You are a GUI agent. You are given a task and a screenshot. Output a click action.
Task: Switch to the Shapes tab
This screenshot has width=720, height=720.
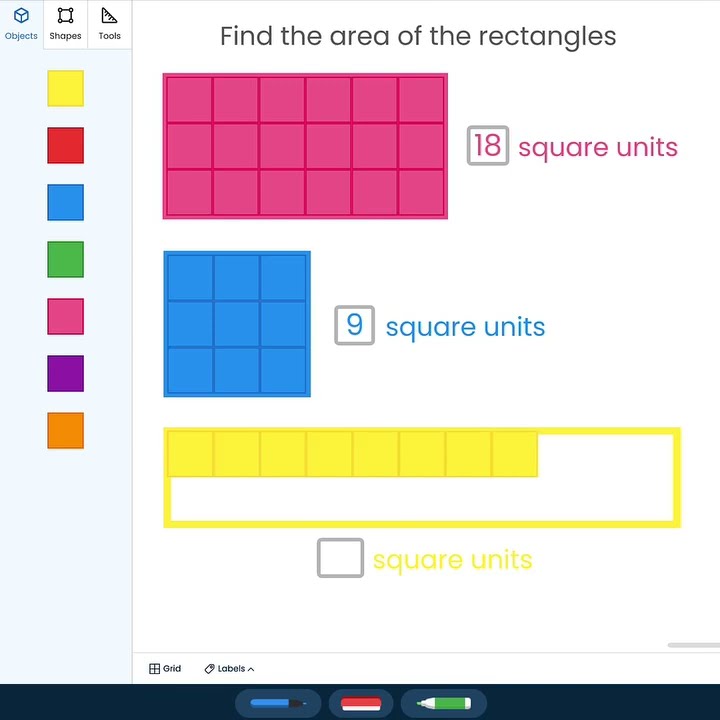click(65, 24)
